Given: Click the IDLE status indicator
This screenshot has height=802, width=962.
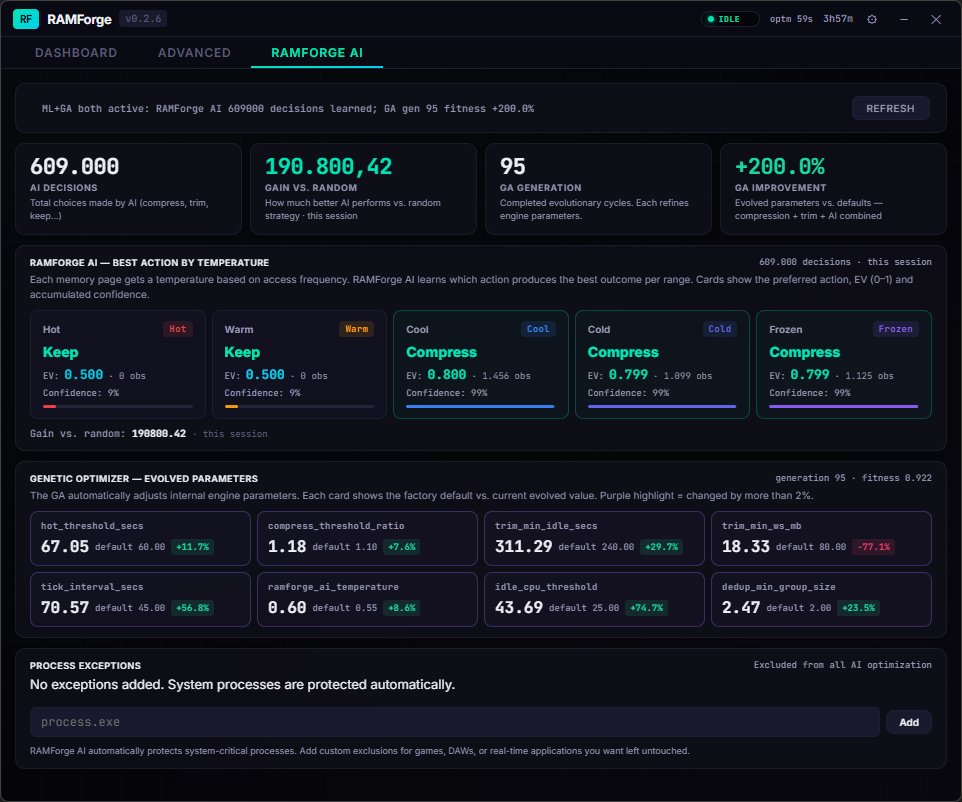Looking at the screenshot, I should pyautogui.click(x=729, y=19).
